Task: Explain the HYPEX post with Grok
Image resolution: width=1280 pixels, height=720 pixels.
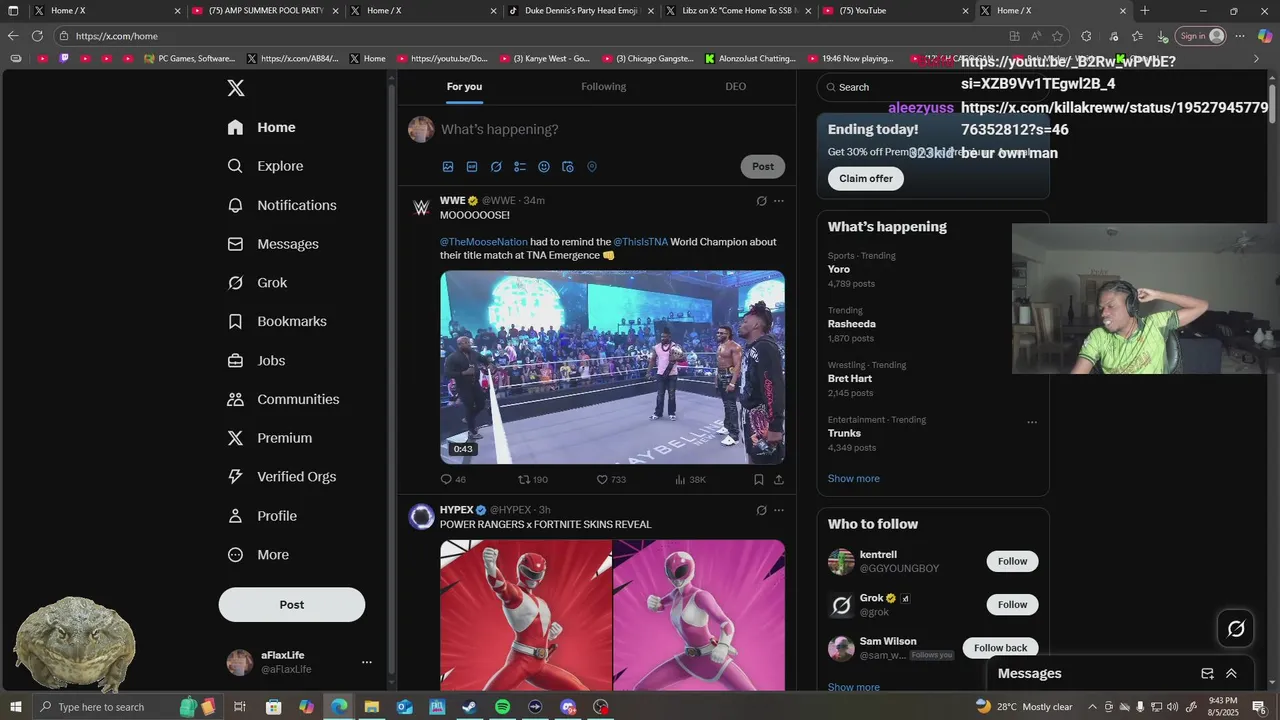Action: click(761, 510)
